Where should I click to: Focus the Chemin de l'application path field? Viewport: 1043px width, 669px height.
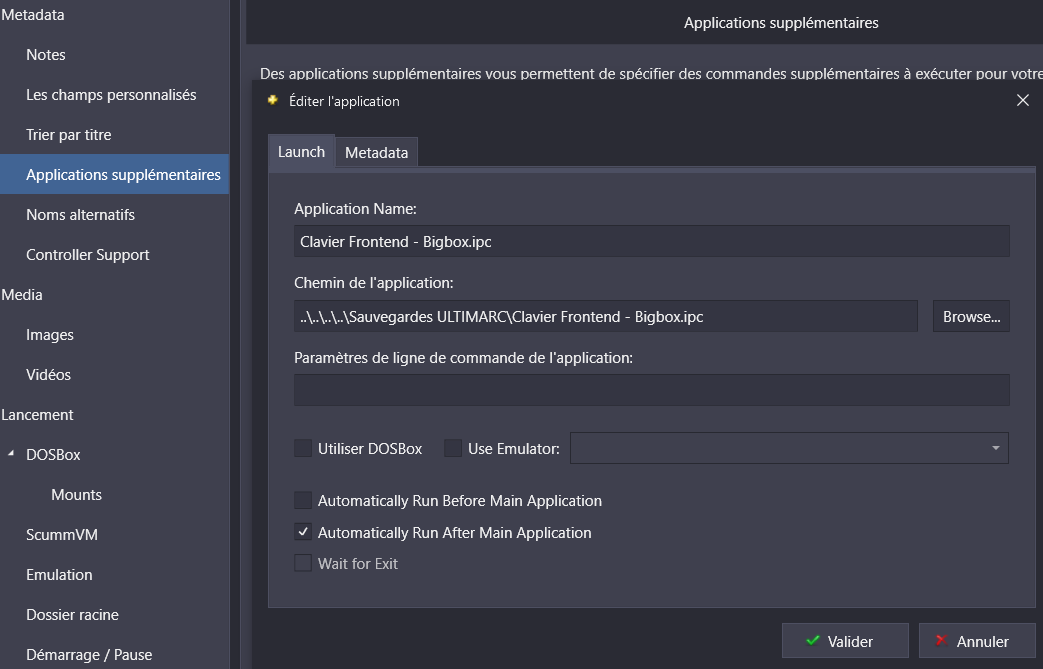pyautogui.click(x=605, y=317)
